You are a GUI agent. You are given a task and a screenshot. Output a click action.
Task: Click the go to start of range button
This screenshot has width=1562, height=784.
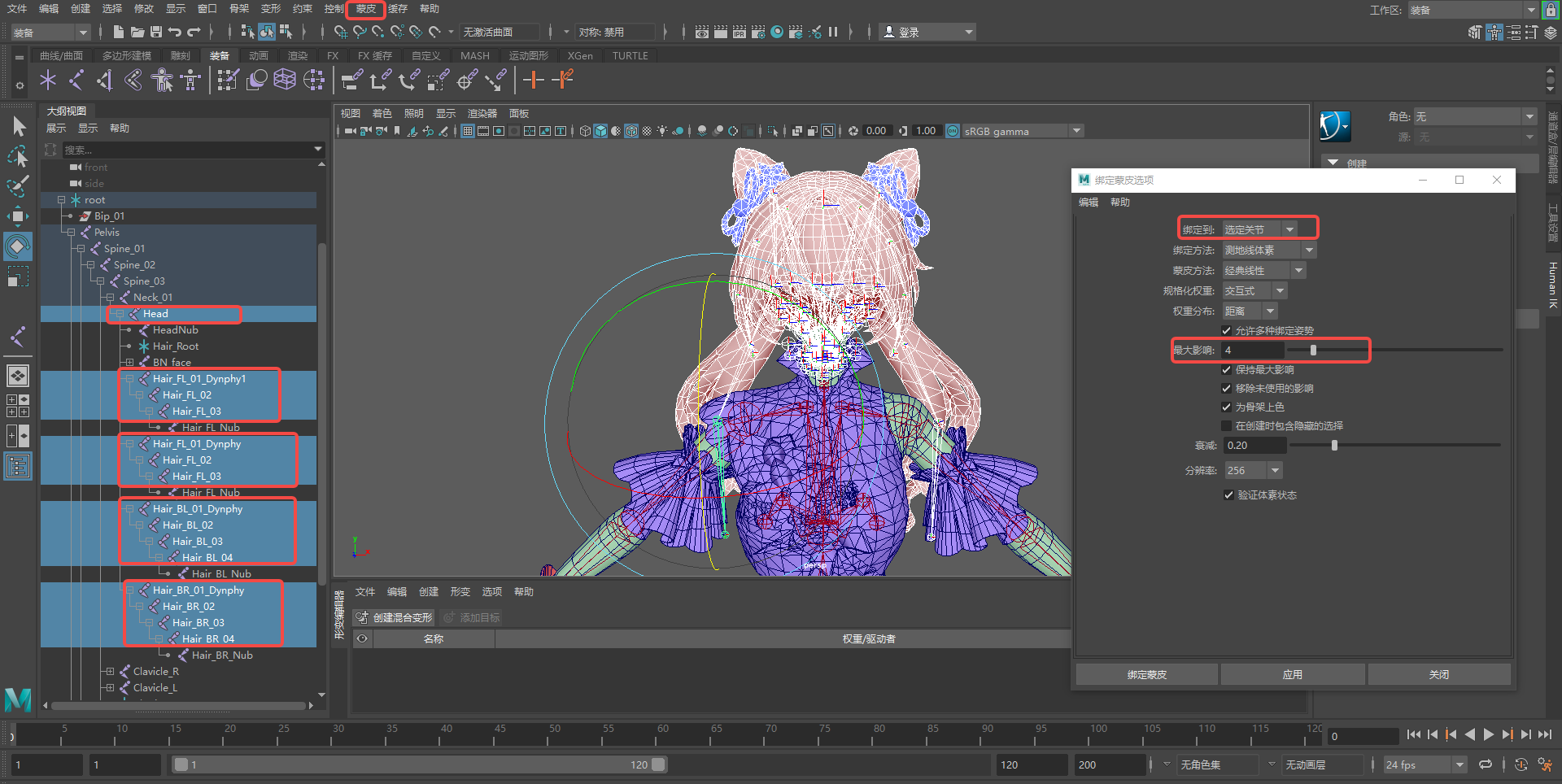point(1414,734)
